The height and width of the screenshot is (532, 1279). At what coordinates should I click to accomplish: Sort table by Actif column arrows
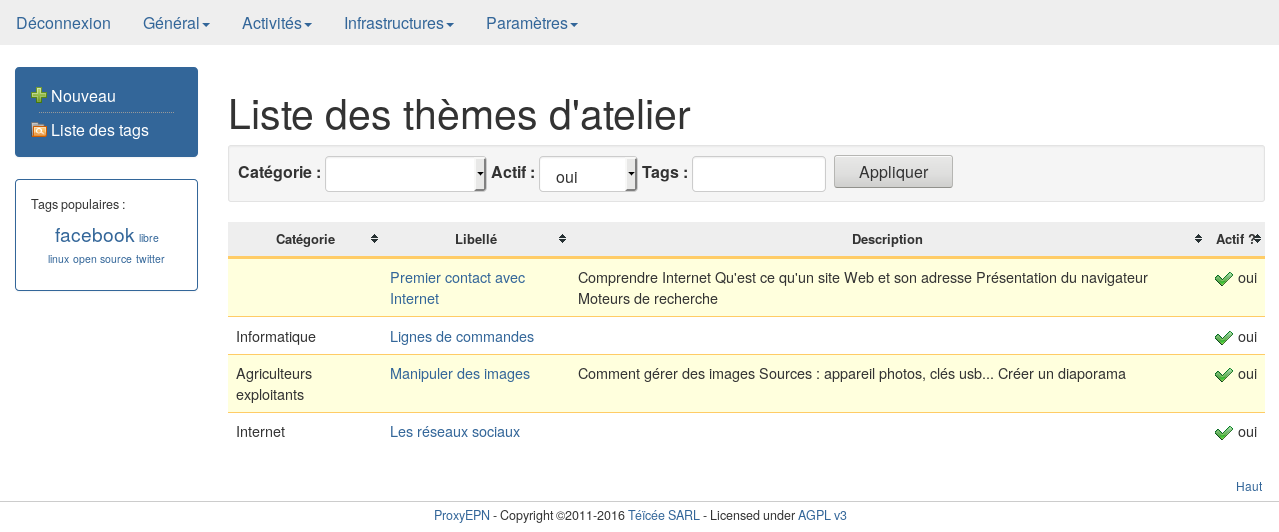1256,239
